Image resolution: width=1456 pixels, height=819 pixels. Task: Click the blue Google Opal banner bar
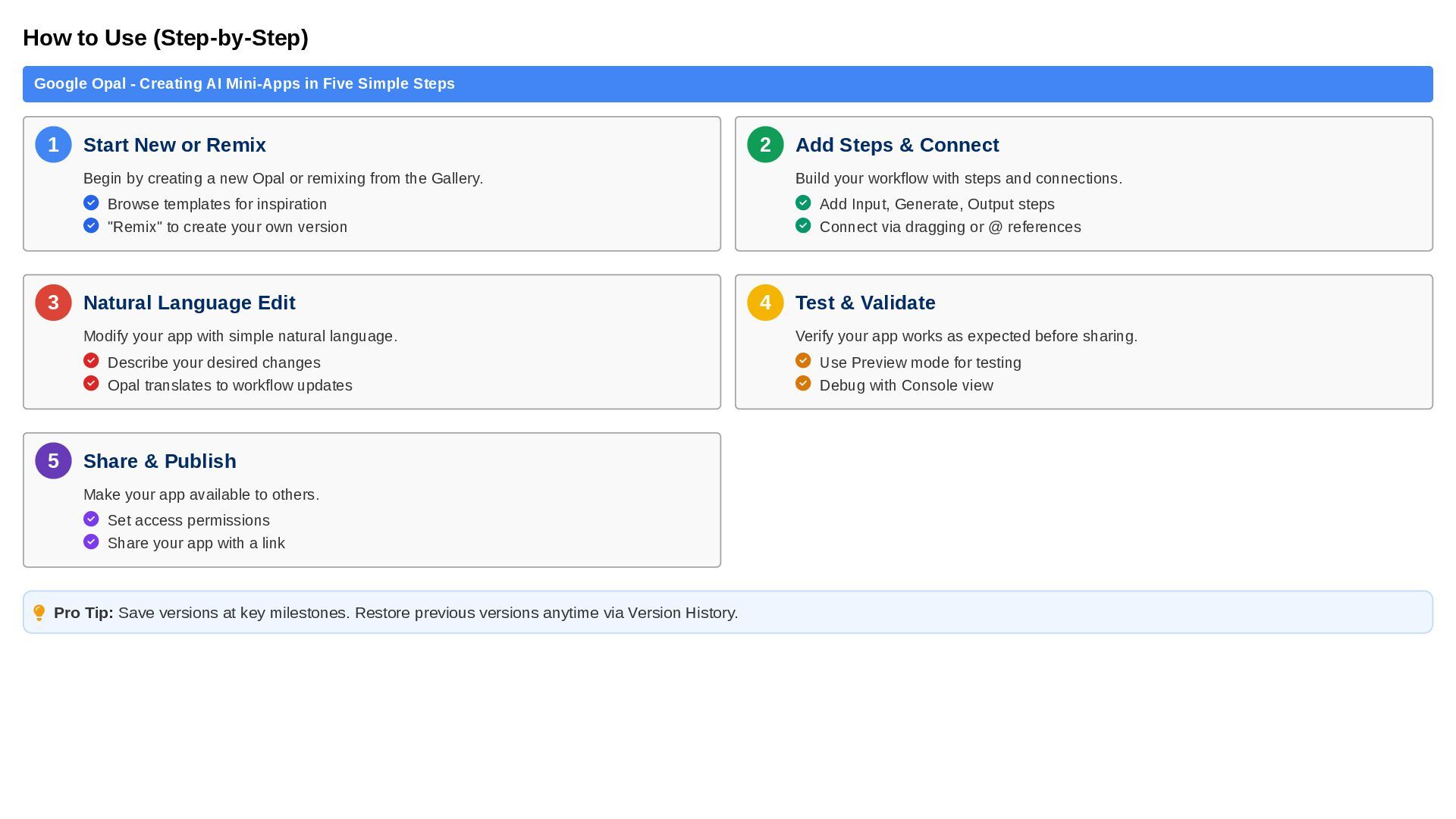pyautogui.click(x=726, y=84)
